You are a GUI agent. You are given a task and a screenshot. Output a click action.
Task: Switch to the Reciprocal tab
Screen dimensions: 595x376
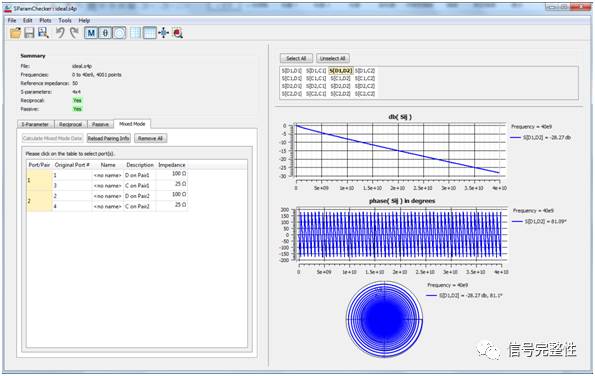(71, 124)
